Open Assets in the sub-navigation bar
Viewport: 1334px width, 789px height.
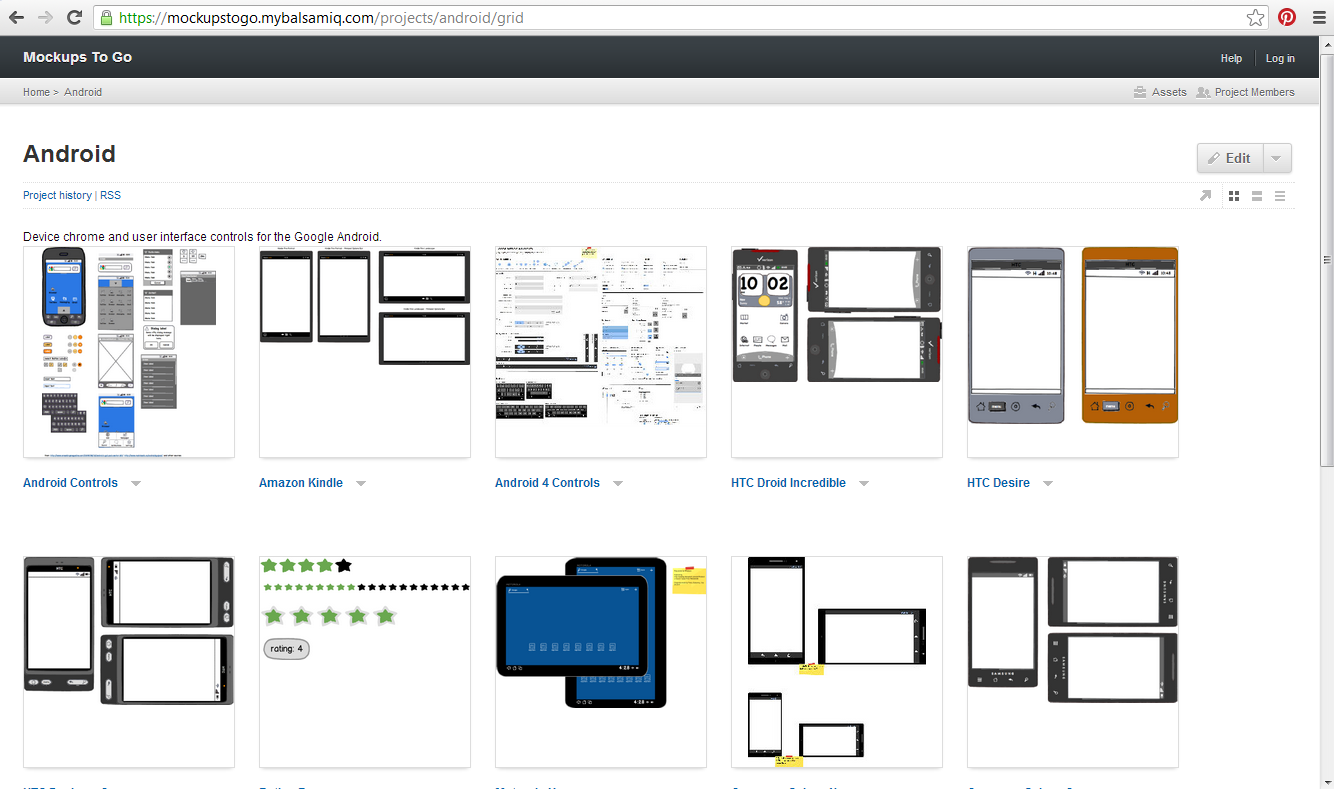coord(1160,92)
